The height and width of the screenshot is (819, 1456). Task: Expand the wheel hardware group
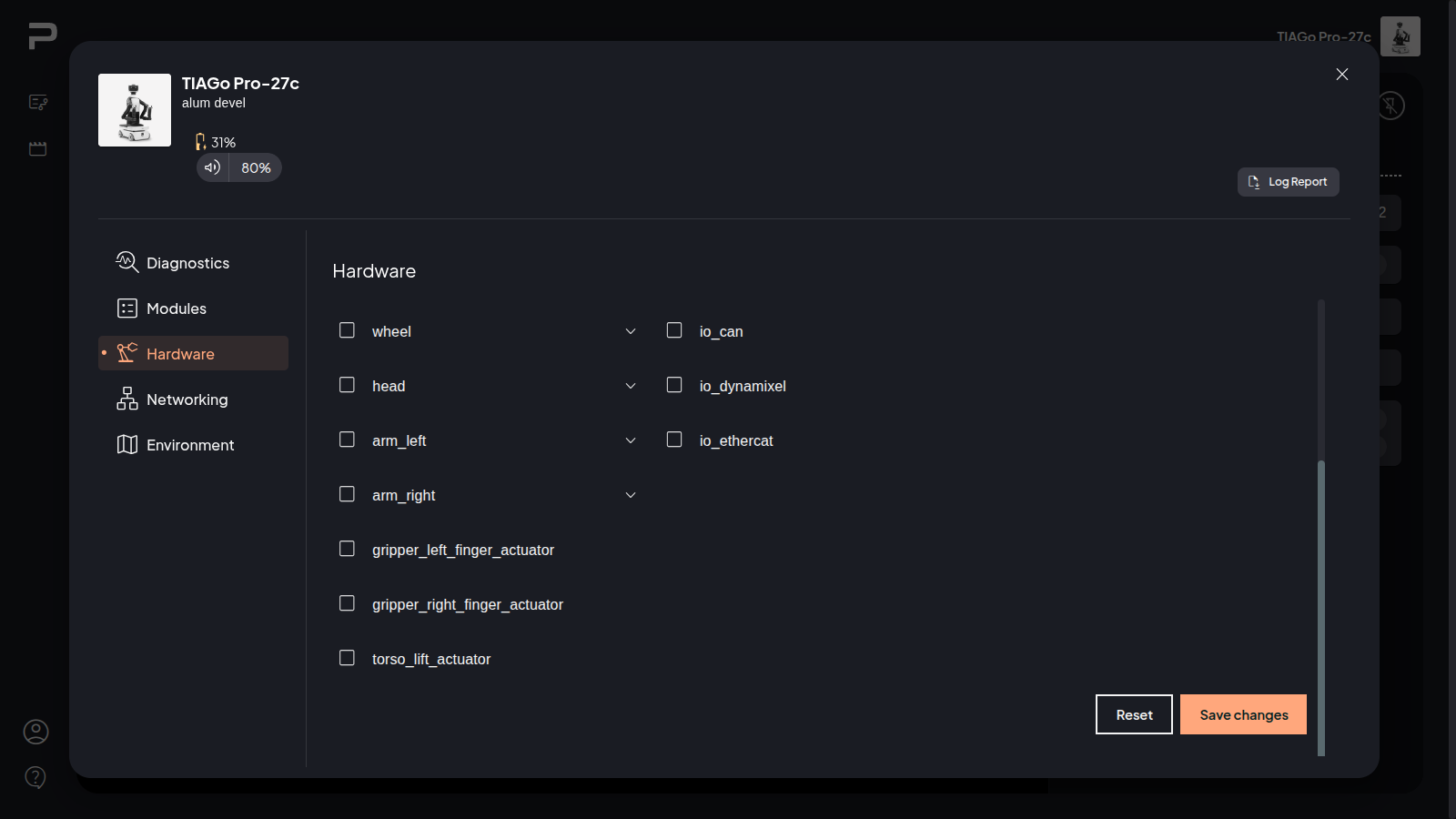tap(631, 331)
